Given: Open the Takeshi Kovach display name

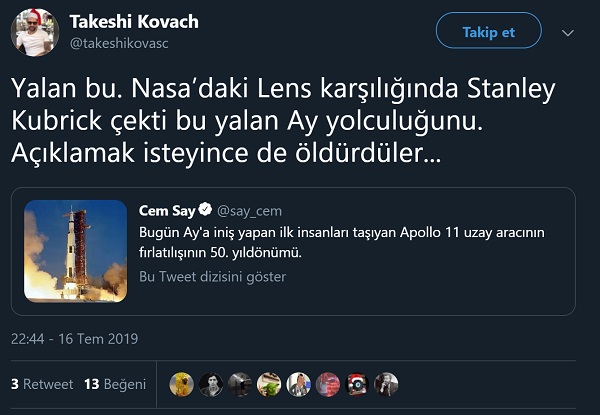Looking at the screenshot, I should coord(134,22).
